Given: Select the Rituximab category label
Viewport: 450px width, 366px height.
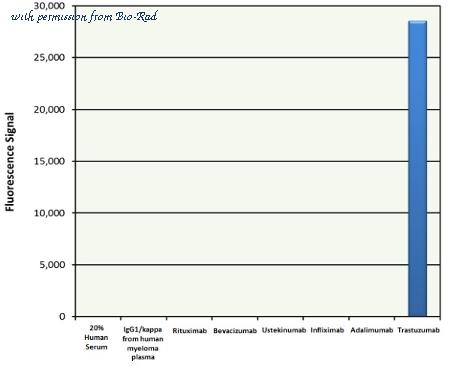Looking at the screenshot, I should coord(190,331).
